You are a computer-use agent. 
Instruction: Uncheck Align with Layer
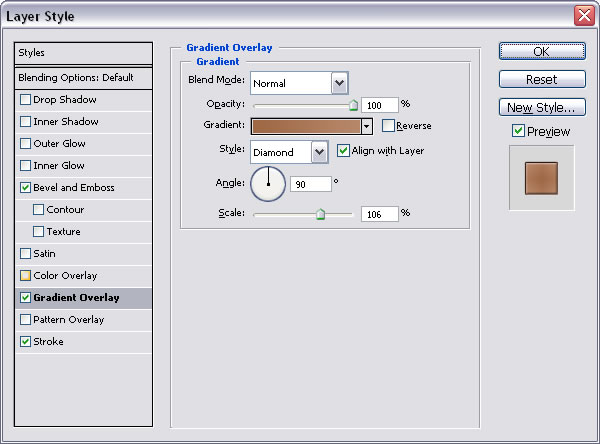click(x=343, y=150)
